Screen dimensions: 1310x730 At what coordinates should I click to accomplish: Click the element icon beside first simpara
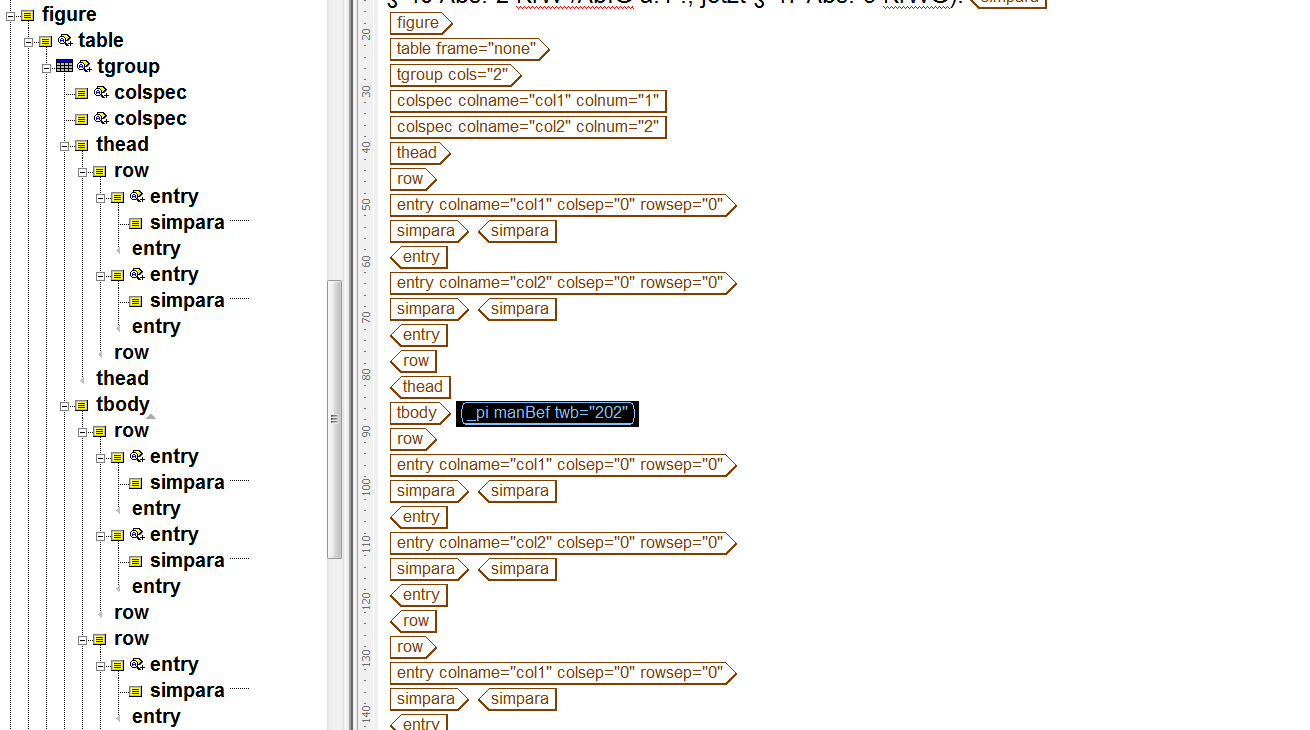coord(134,222)
